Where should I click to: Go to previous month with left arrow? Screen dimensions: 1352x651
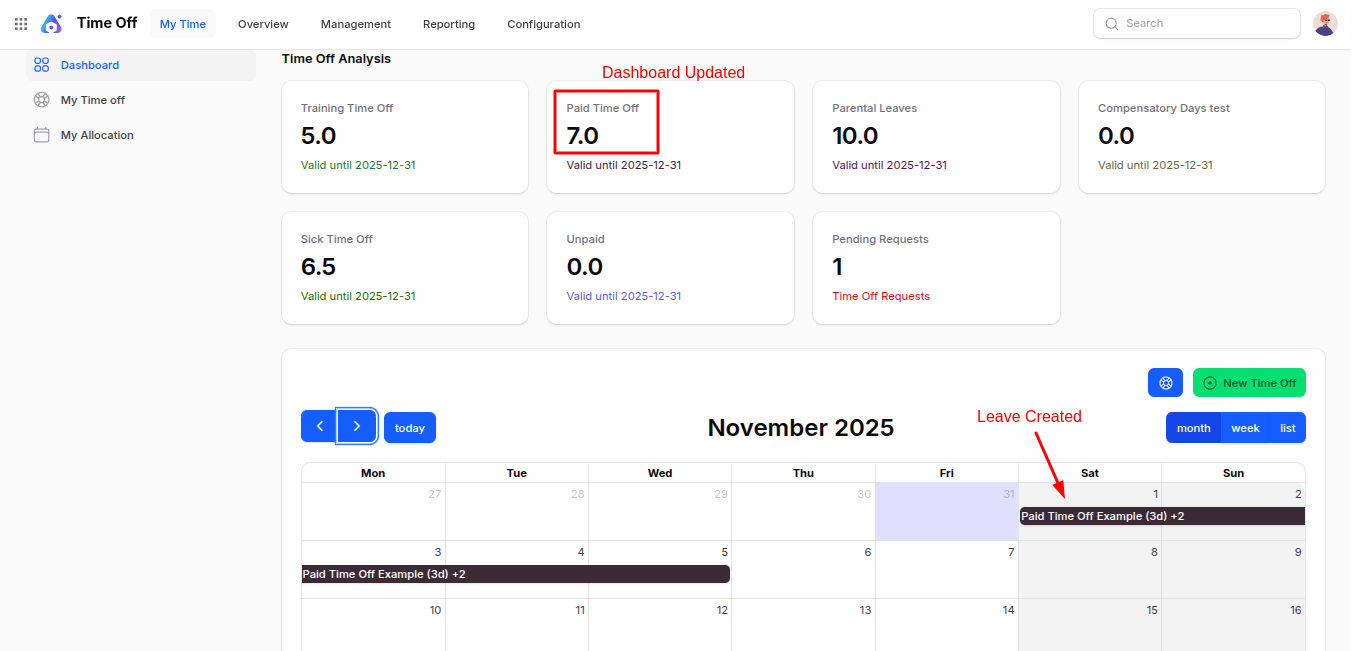(319, 426)
